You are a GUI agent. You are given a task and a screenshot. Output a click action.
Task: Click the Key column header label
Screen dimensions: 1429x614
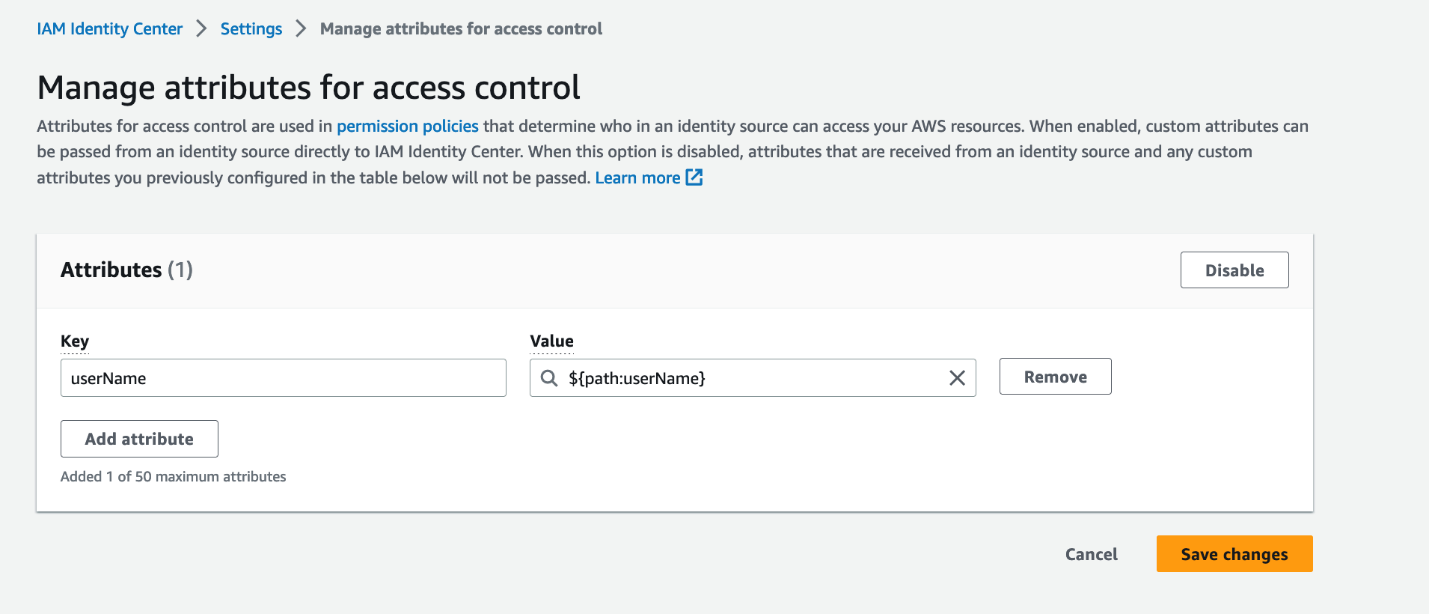click(x=74, y=341)
